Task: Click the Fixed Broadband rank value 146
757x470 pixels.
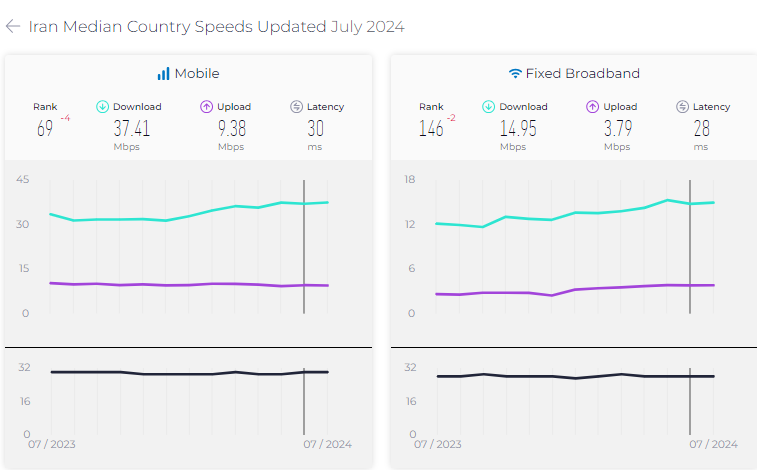Action: point(430,129)
